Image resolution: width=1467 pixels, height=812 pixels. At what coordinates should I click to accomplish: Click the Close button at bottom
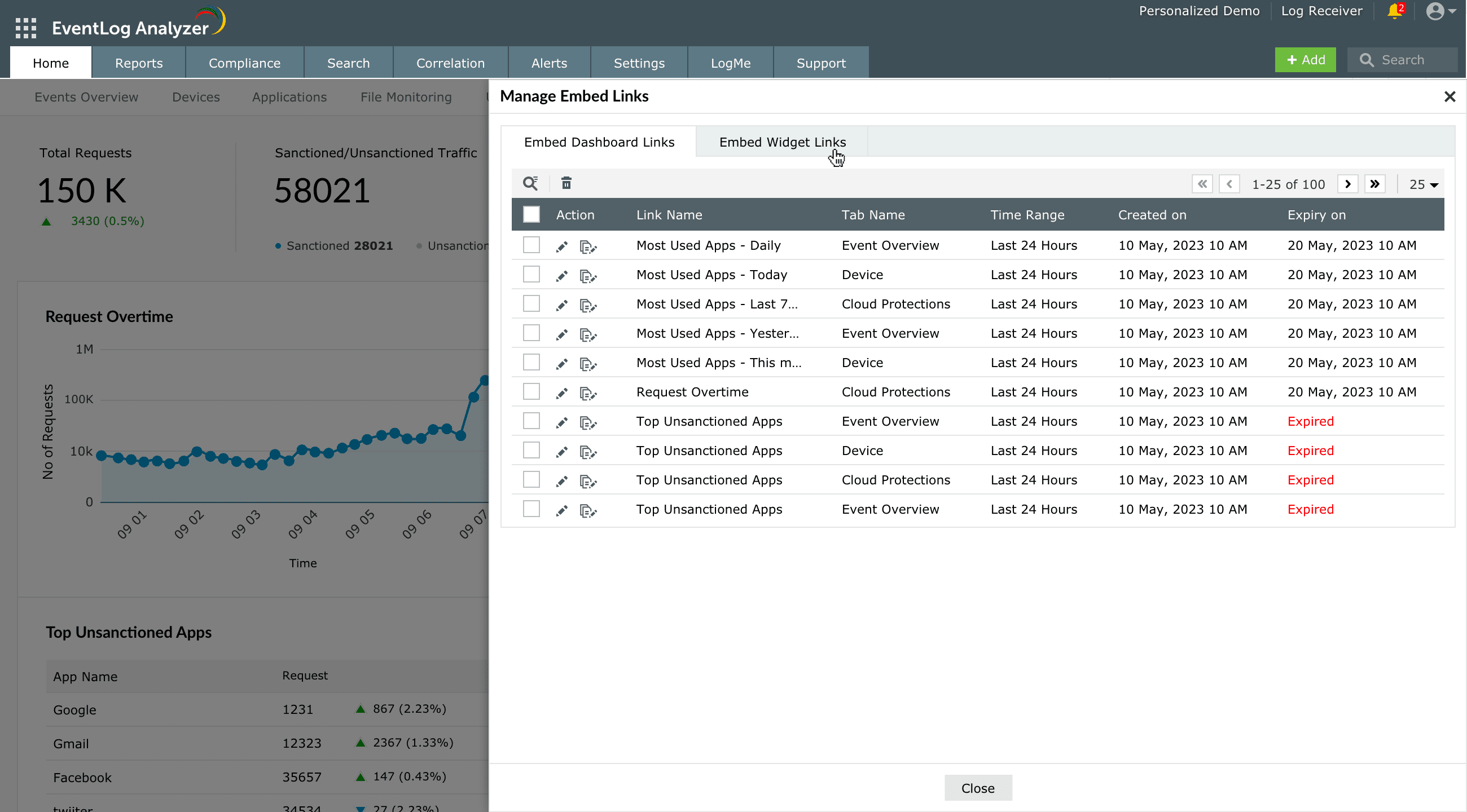(977, 788)
